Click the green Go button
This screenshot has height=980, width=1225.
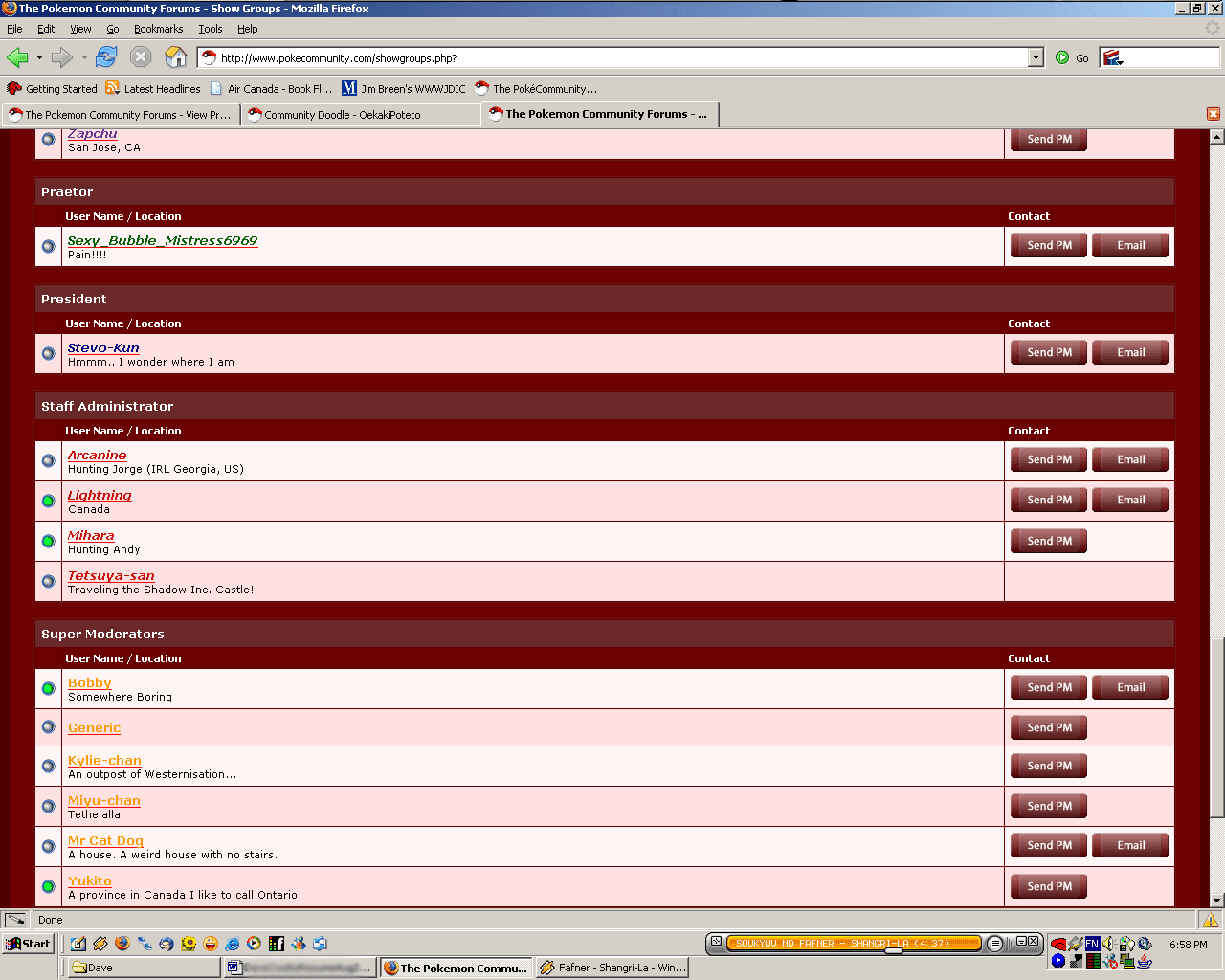[1072, 58]
